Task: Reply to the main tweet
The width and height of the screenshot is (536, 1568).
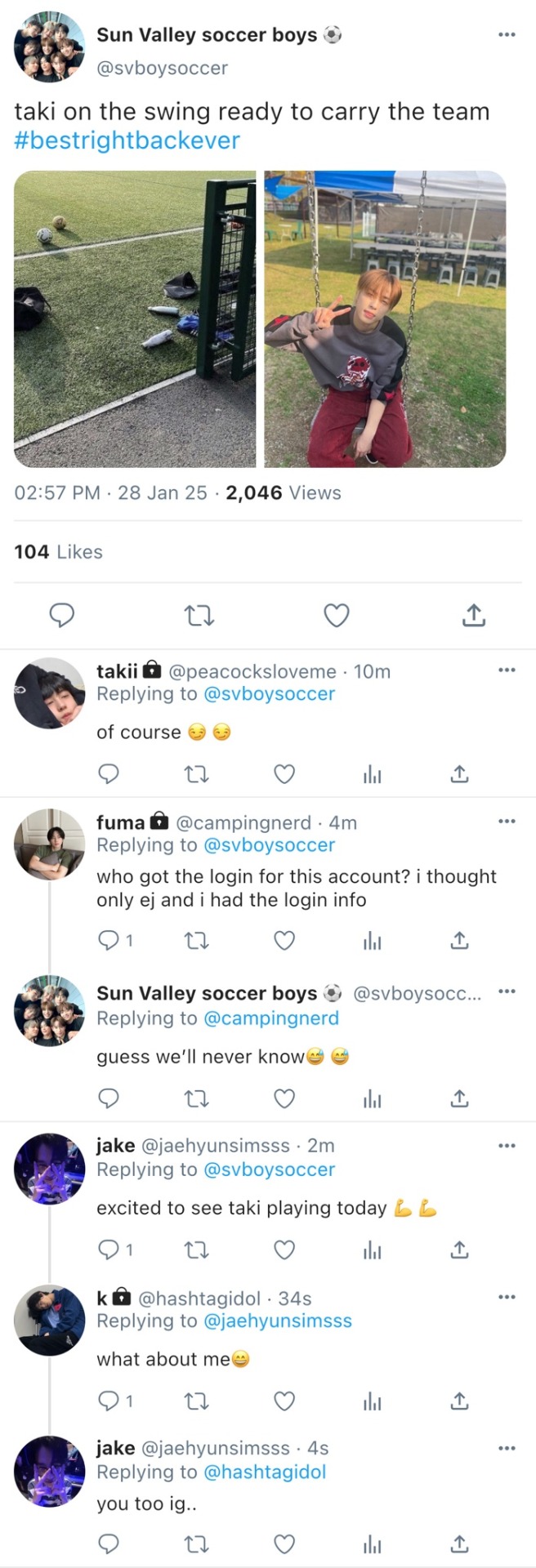Action: tap(62, 615)
